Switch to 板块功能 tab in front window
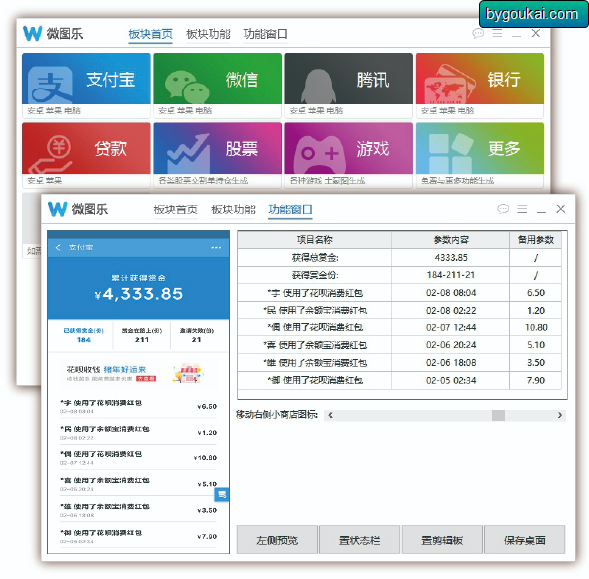 [x=233, y=210]
